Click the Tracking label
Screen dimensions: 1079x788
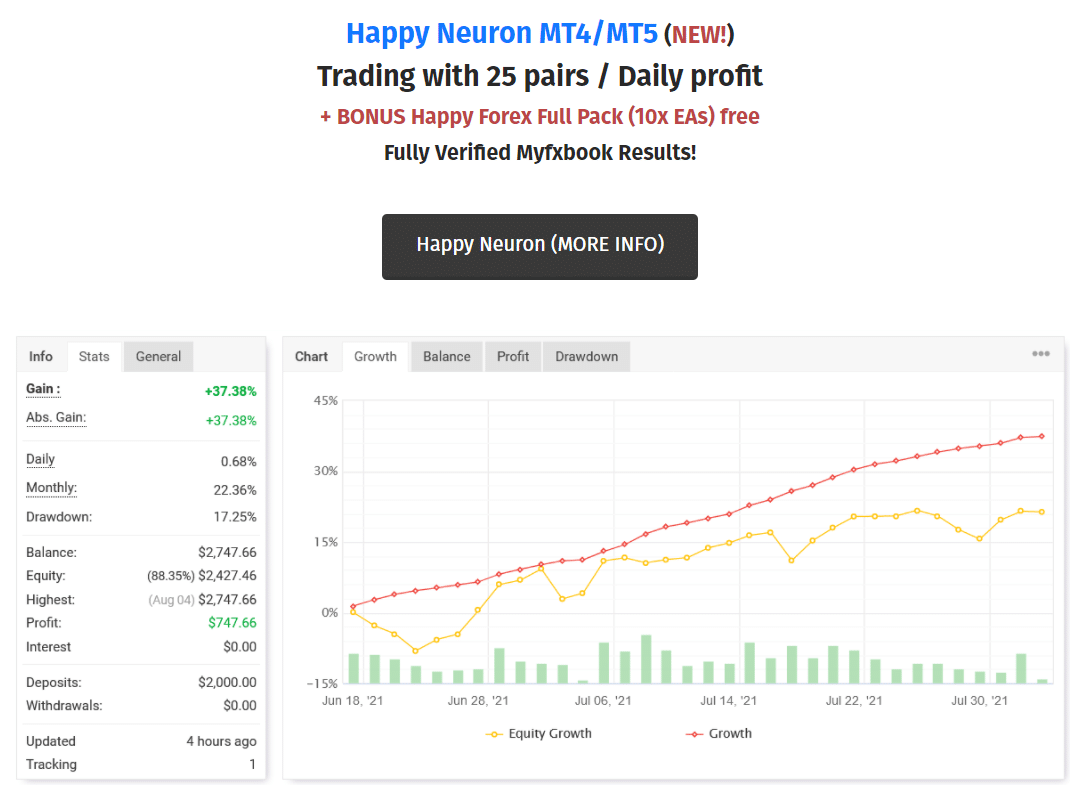pos(52,765)
